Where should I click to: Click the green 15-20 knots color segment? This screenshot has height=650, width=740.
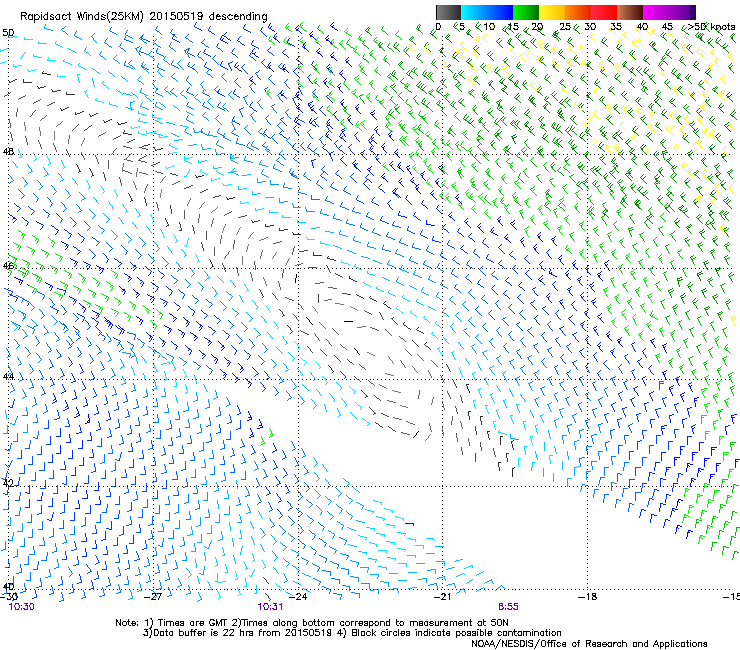coord(526,12)
